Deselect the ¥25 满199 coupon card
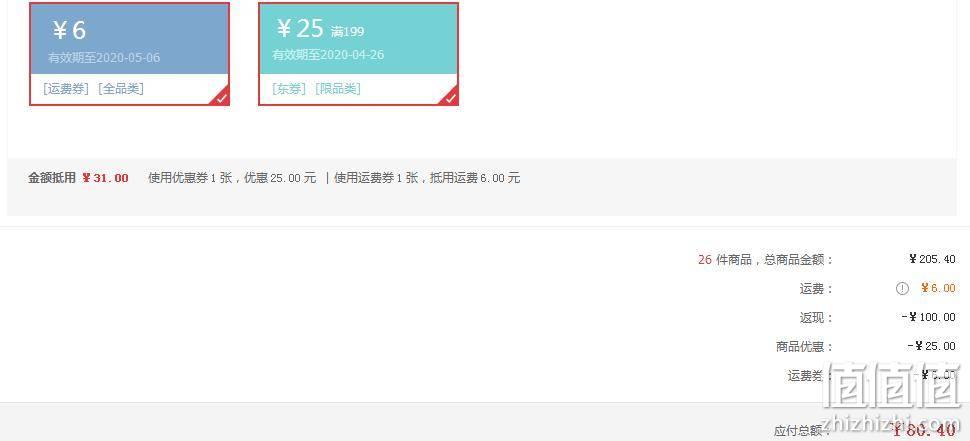 pyautogui.click(x=358, y=54)
